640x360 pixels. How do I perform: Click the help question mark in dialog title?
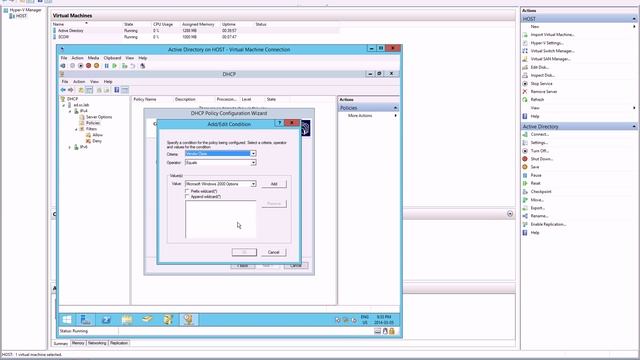(280, 123)
